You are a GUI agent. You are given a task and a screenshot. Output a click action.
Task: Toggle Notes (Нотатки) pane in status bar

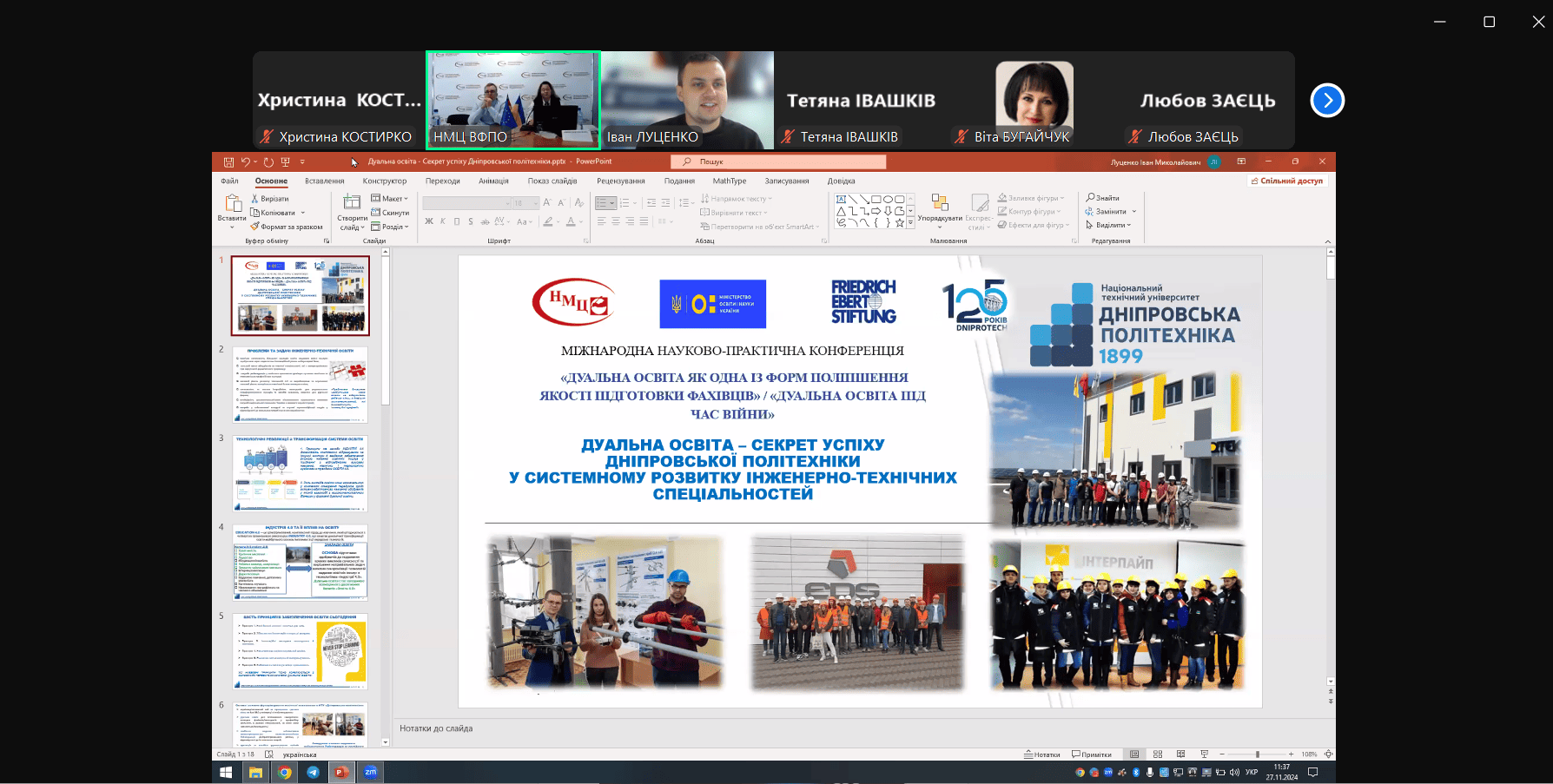pyautogui.click(x=1042, y=754)
